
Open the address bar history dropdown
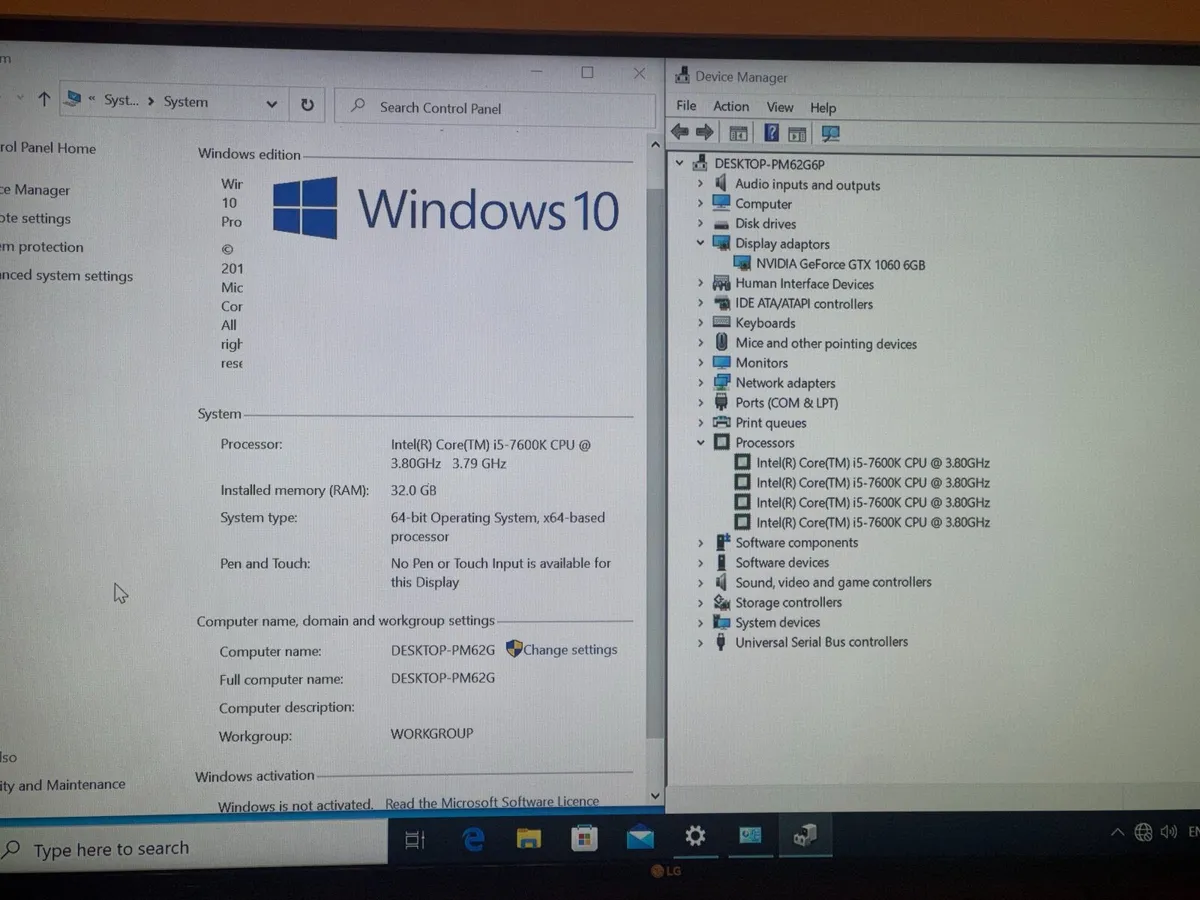click(x=272, y=104)
